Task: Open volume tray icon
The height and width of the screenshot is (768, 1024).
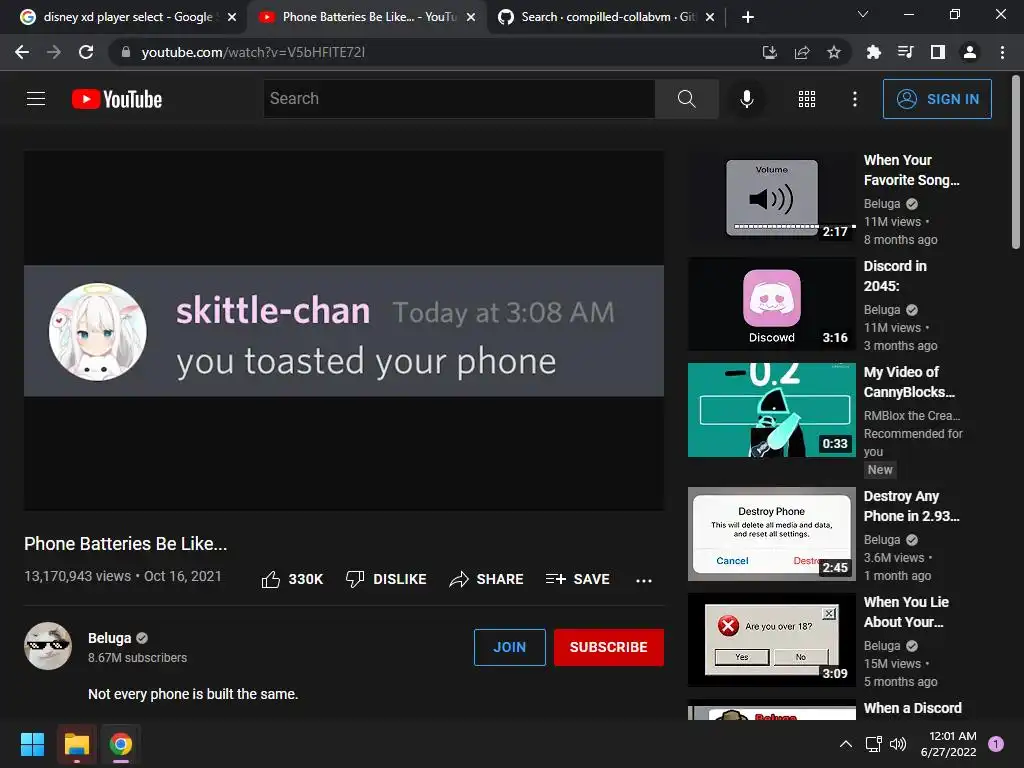Action: click(898, 744)
